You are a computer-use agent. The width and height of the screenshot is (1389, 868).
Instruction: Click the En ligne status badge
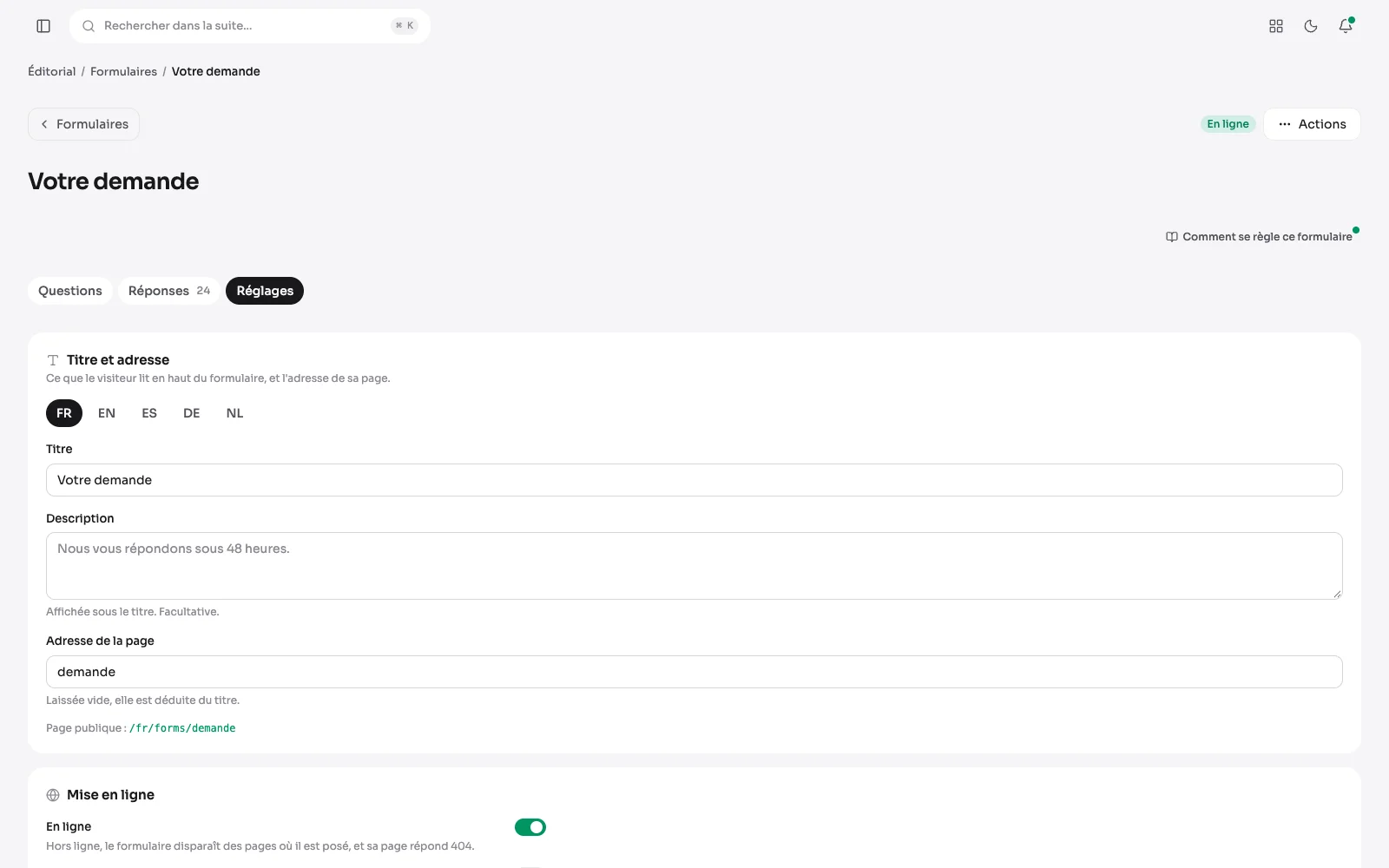1228,124
